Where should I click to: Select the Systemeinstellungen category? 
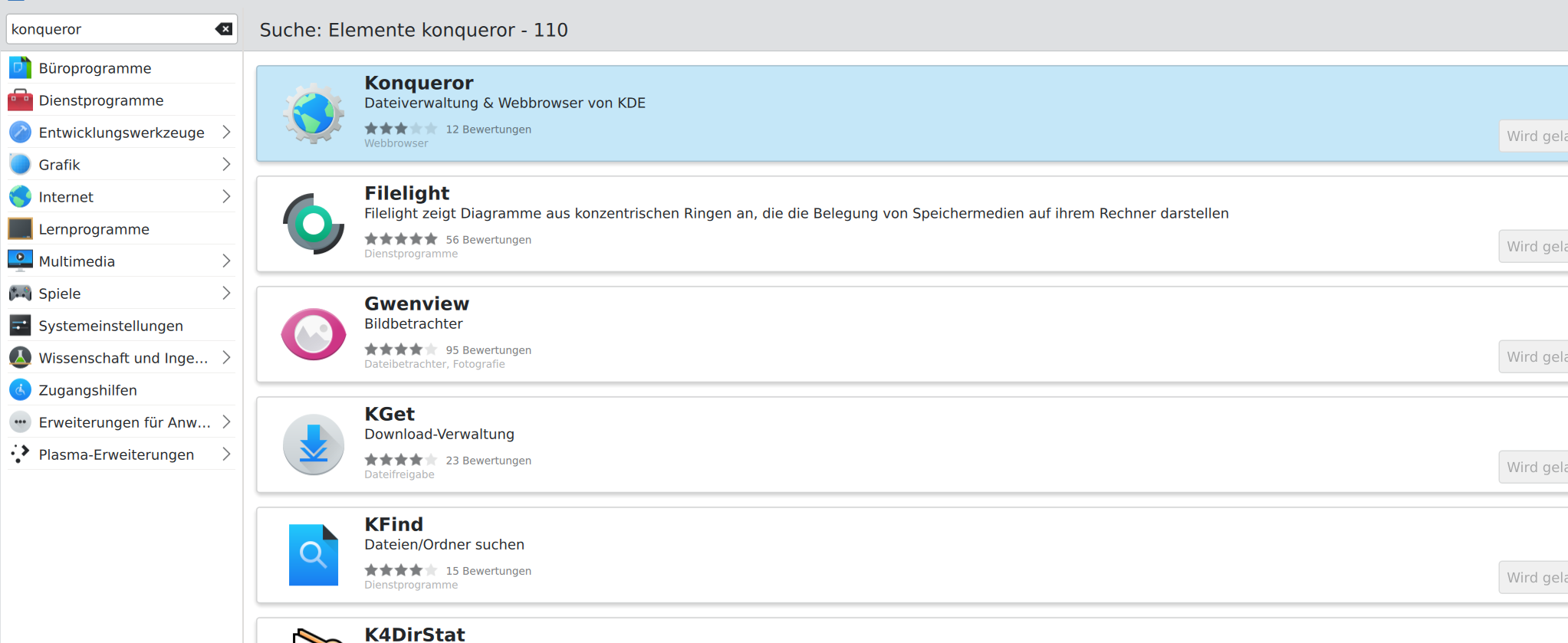click(x=121, y=326)
